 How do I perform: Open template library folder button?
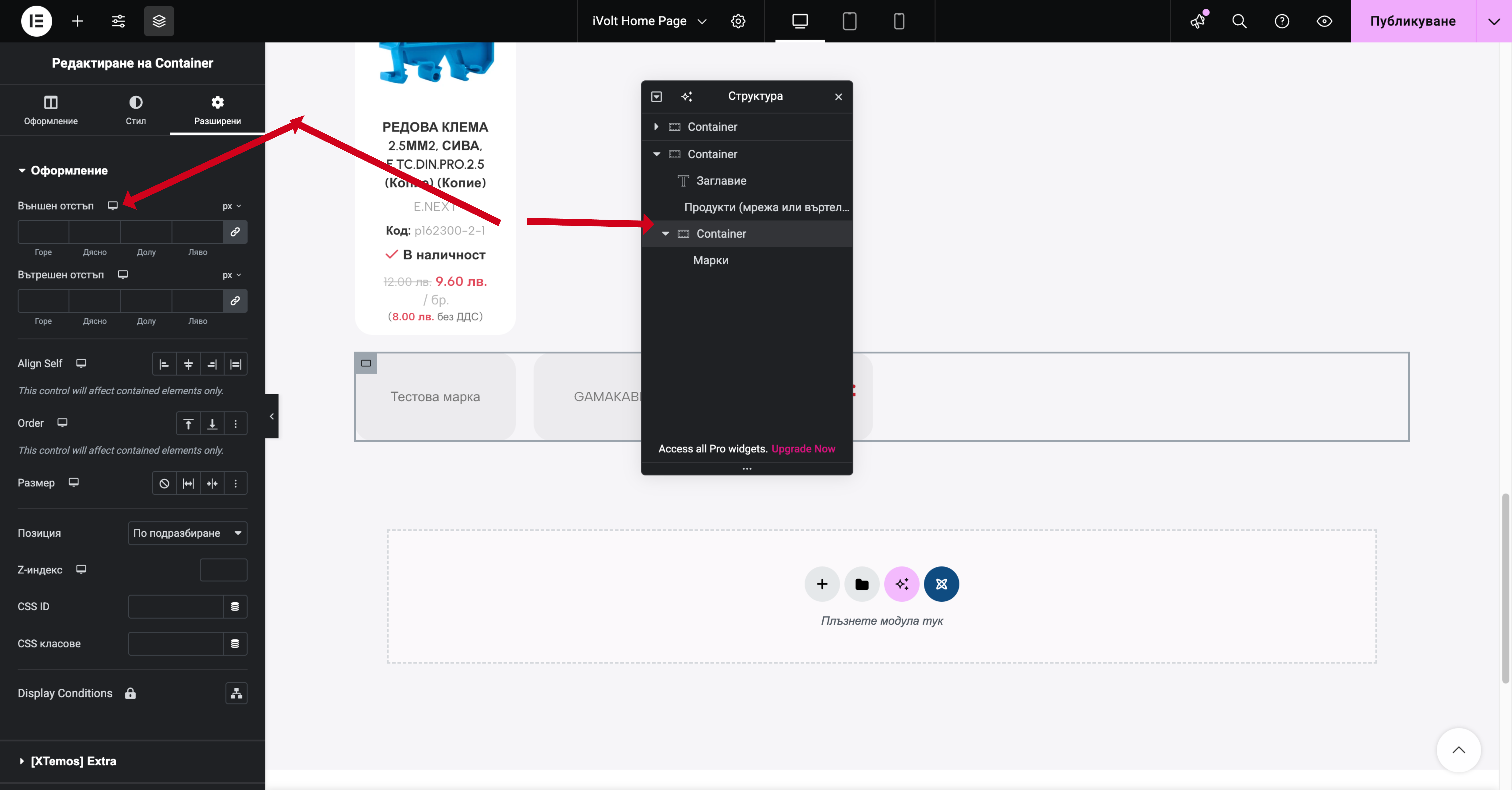click(862, 584)
